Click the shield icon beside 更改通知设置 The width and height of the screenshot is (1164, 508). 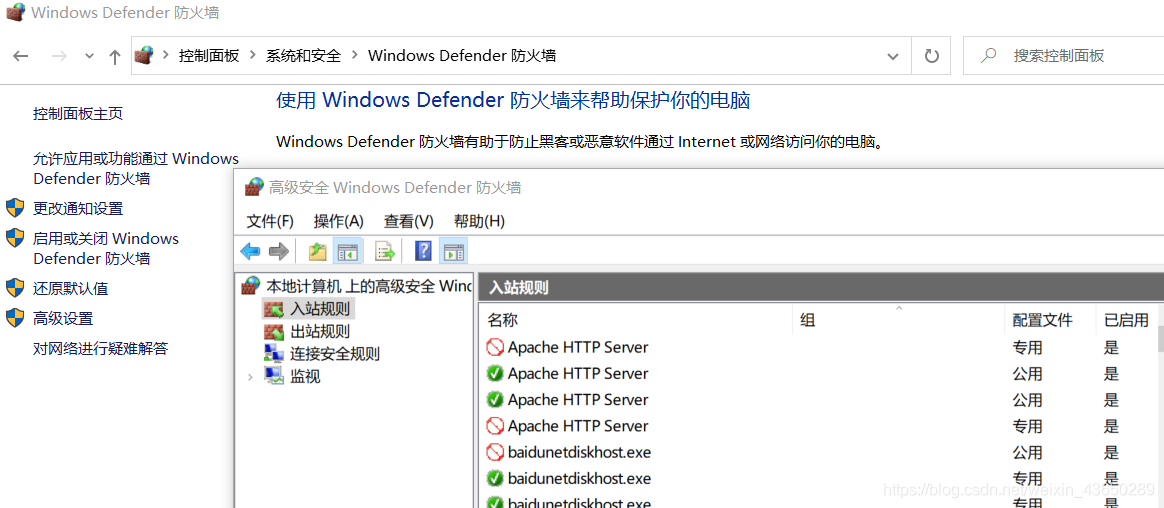tap(15, 208)
